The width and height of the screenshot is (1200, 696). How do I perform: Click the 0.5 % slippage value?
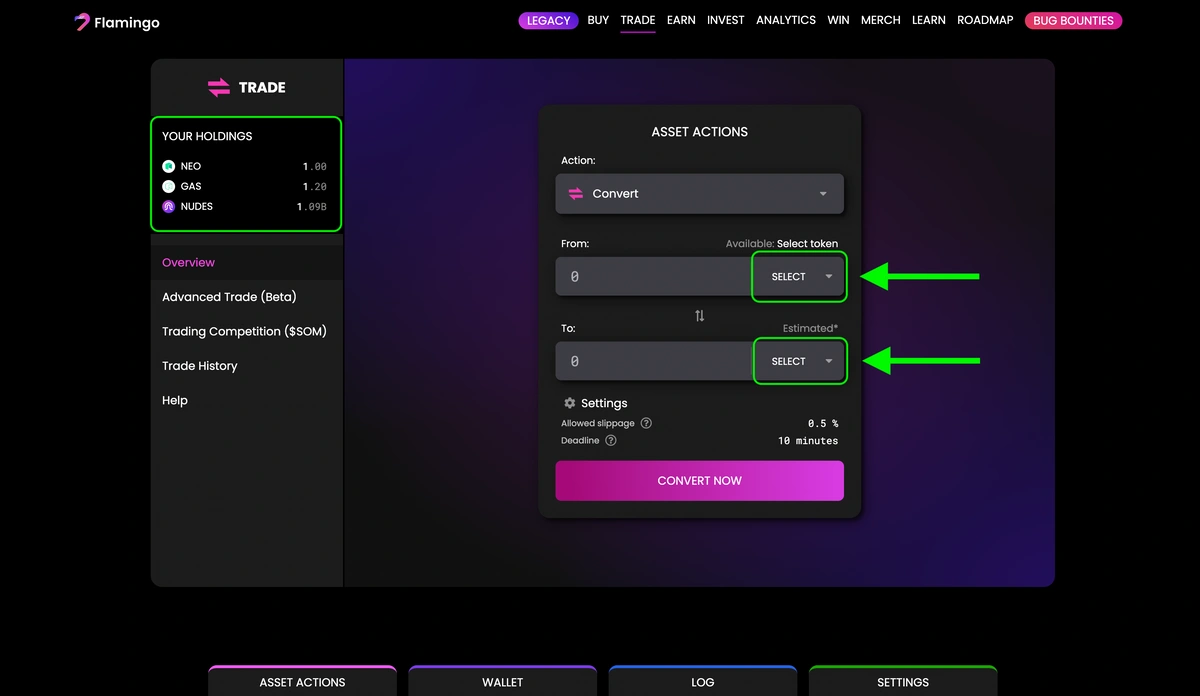click(x=823, y=424)
